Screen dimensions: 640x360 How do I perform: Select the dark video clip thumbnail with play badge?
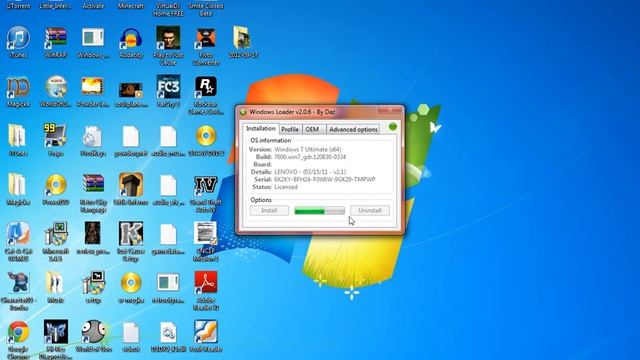coord(131,90)
